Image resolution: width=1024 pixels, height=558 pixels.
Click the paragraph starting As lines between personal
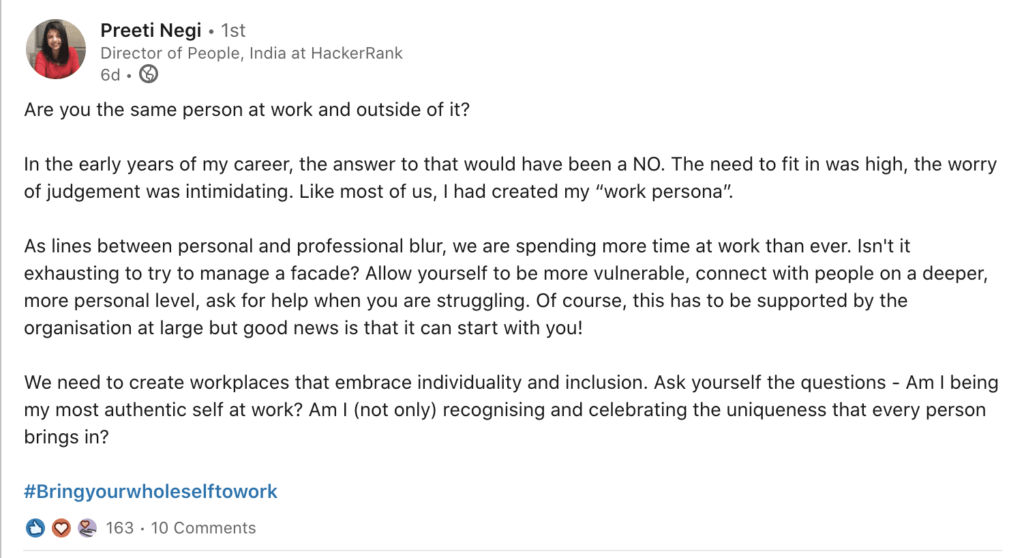click(x=506, y=287)
